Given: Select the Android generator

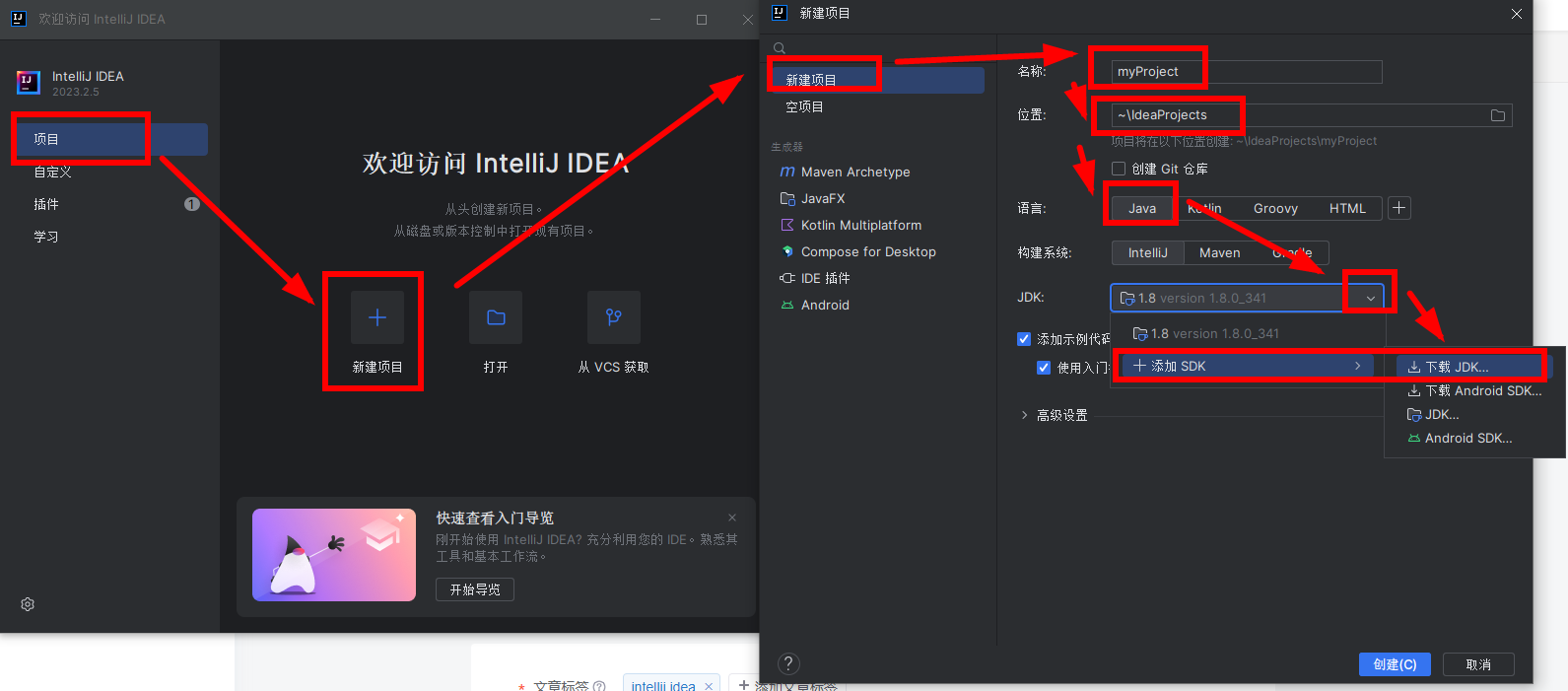Looking at the screenshot, I should [825, 305].
